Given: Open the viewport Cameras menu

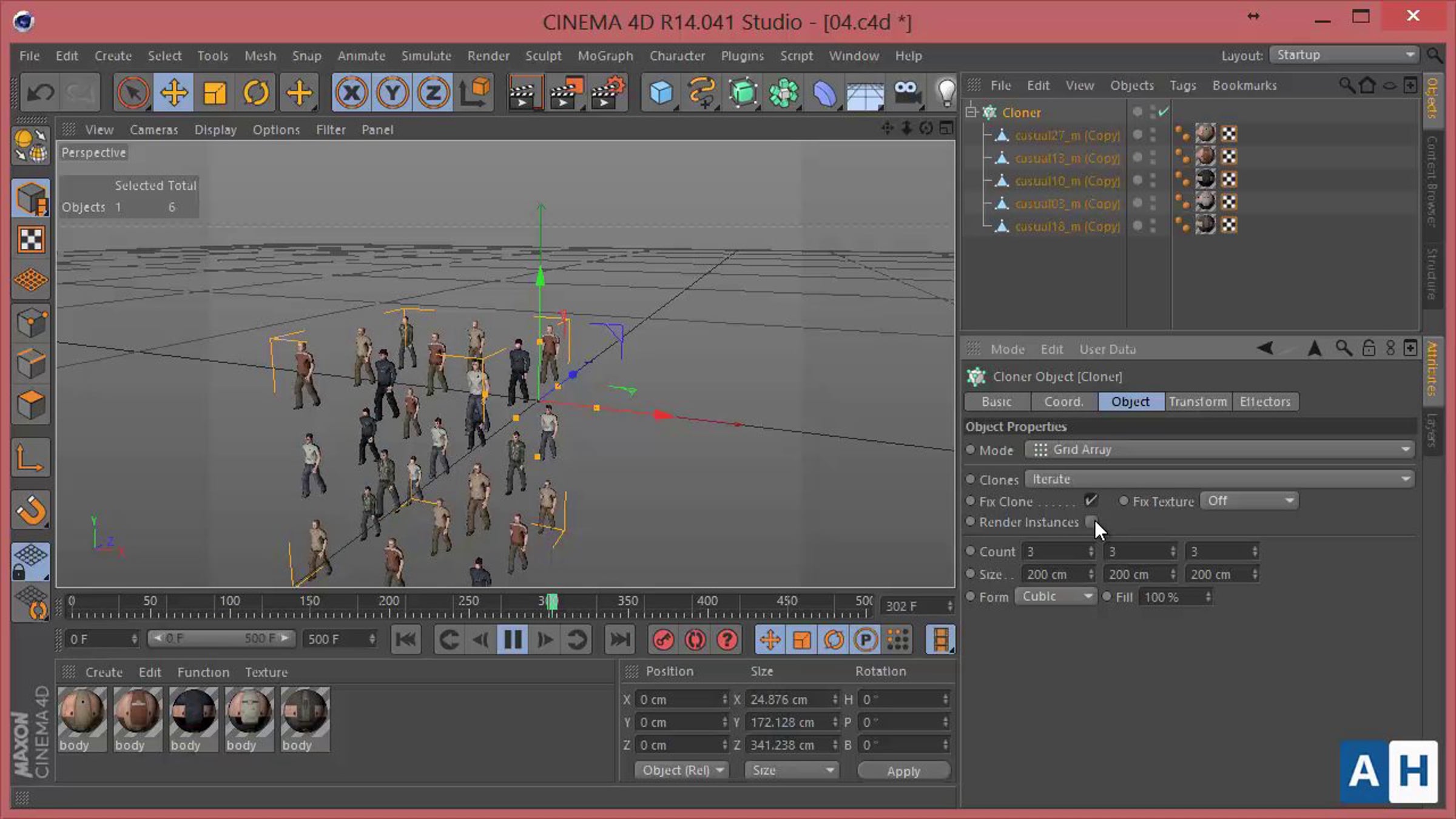Looking at the screenshot, I should 153,130.
